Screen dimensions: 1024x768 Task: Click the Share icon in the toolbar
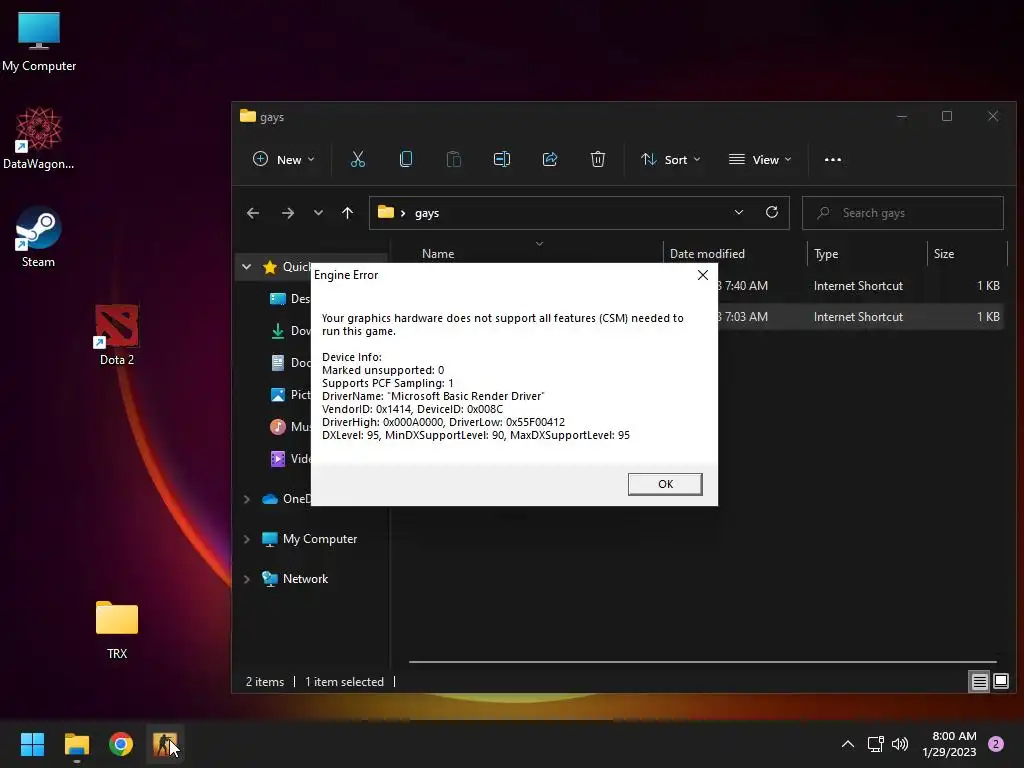pos(550,159)
